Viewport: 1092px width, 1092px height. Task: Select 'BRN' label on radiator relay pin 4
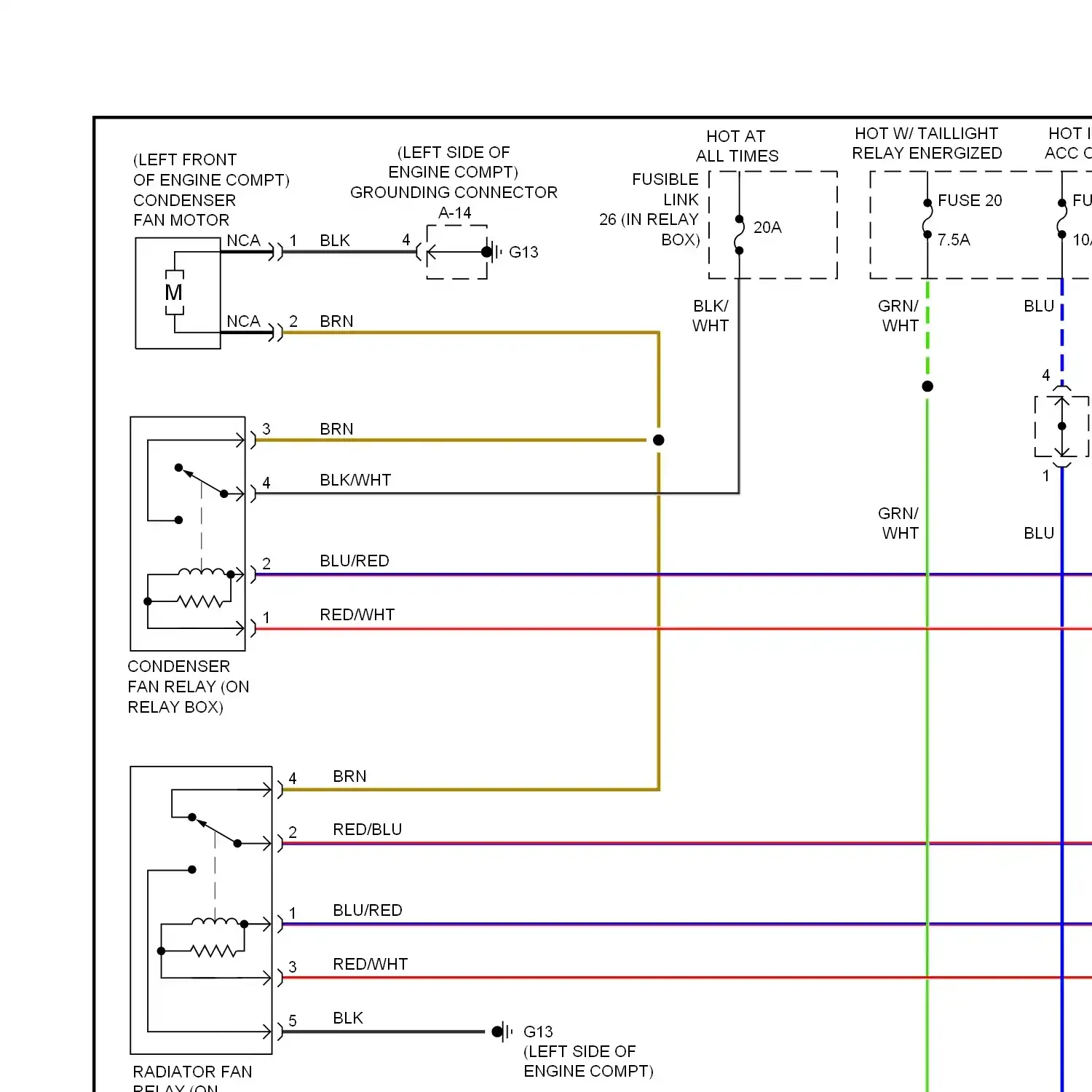point(349,776)
